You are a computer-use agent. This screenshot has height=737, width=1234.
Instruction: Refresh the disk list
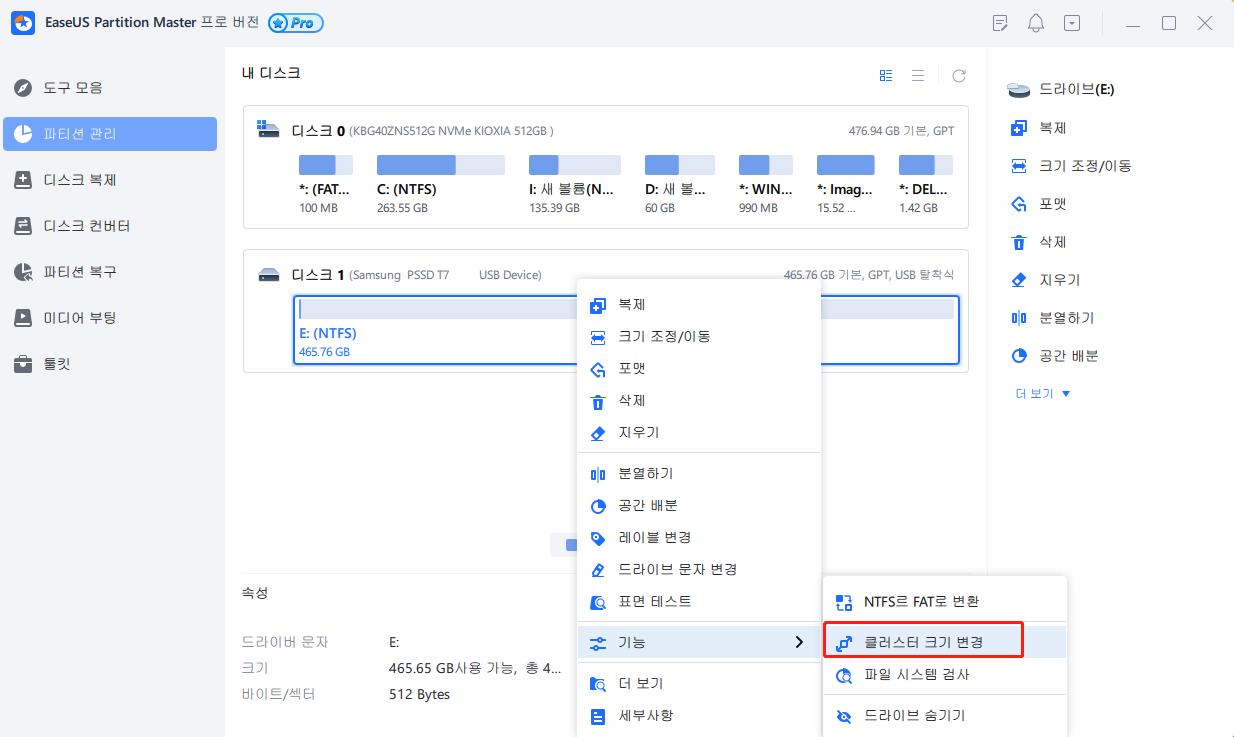958,74
